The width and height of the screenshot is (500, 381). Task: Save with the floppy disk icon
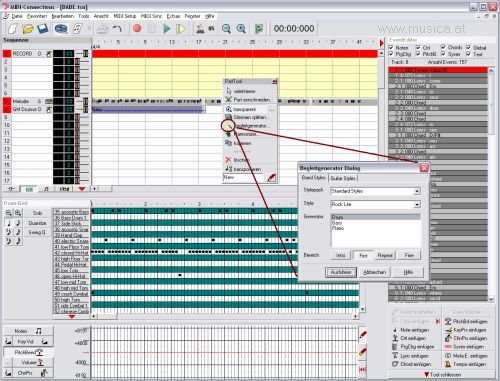pyautogui.click(x=42, y=29)
